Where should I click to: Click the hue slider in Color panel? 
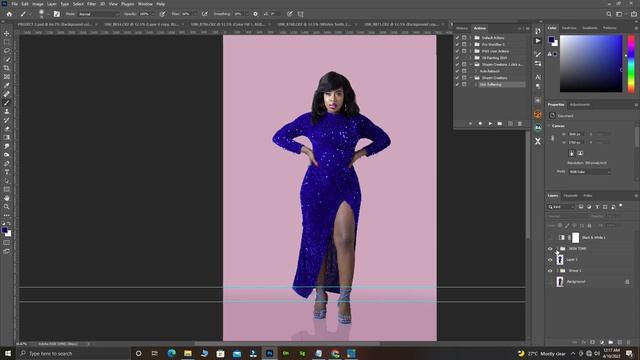[631, 64]
